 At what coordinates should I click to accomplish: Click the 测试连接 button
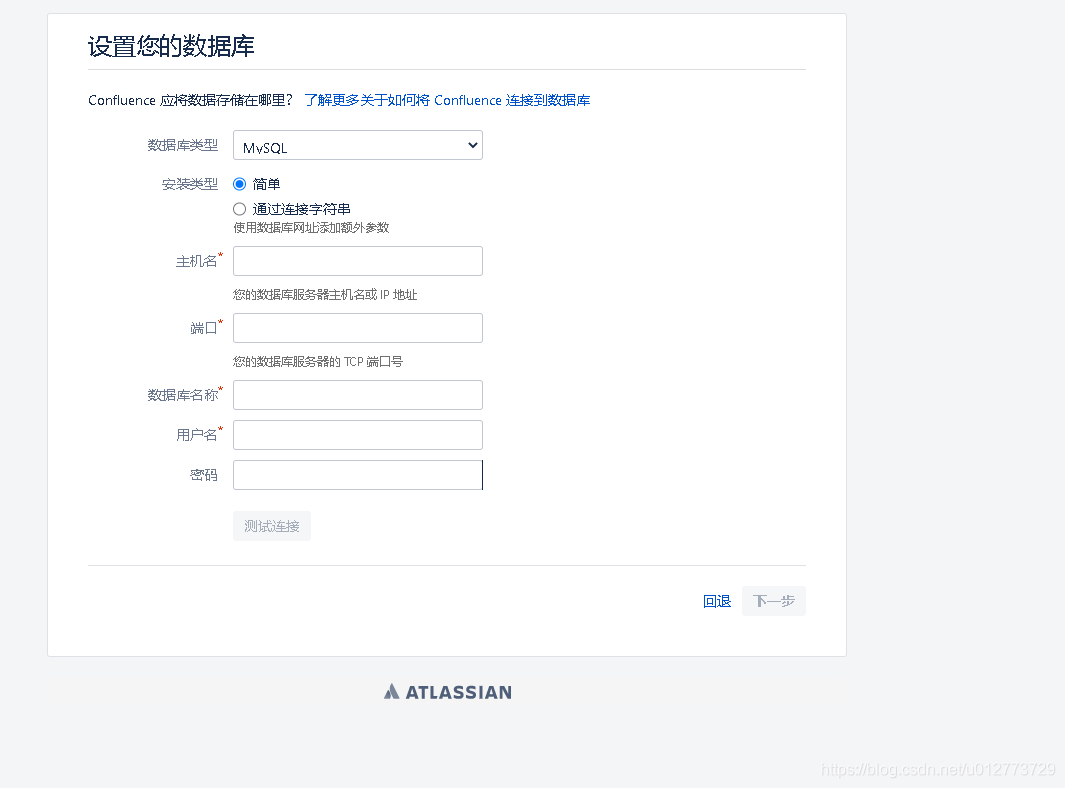tap(272, 526)
